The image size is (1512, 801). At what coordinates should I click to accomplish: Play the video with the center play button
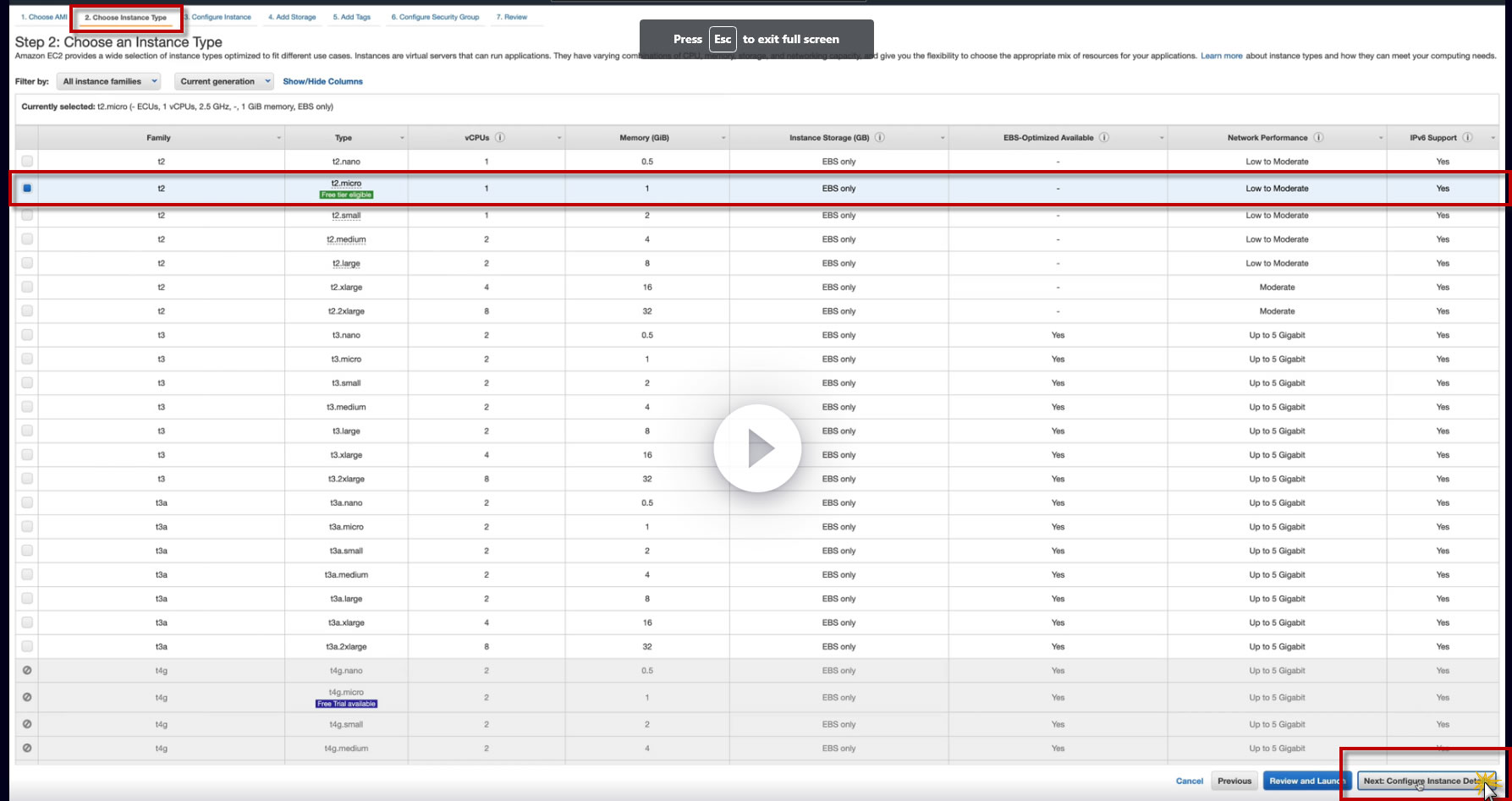(757, 448)
